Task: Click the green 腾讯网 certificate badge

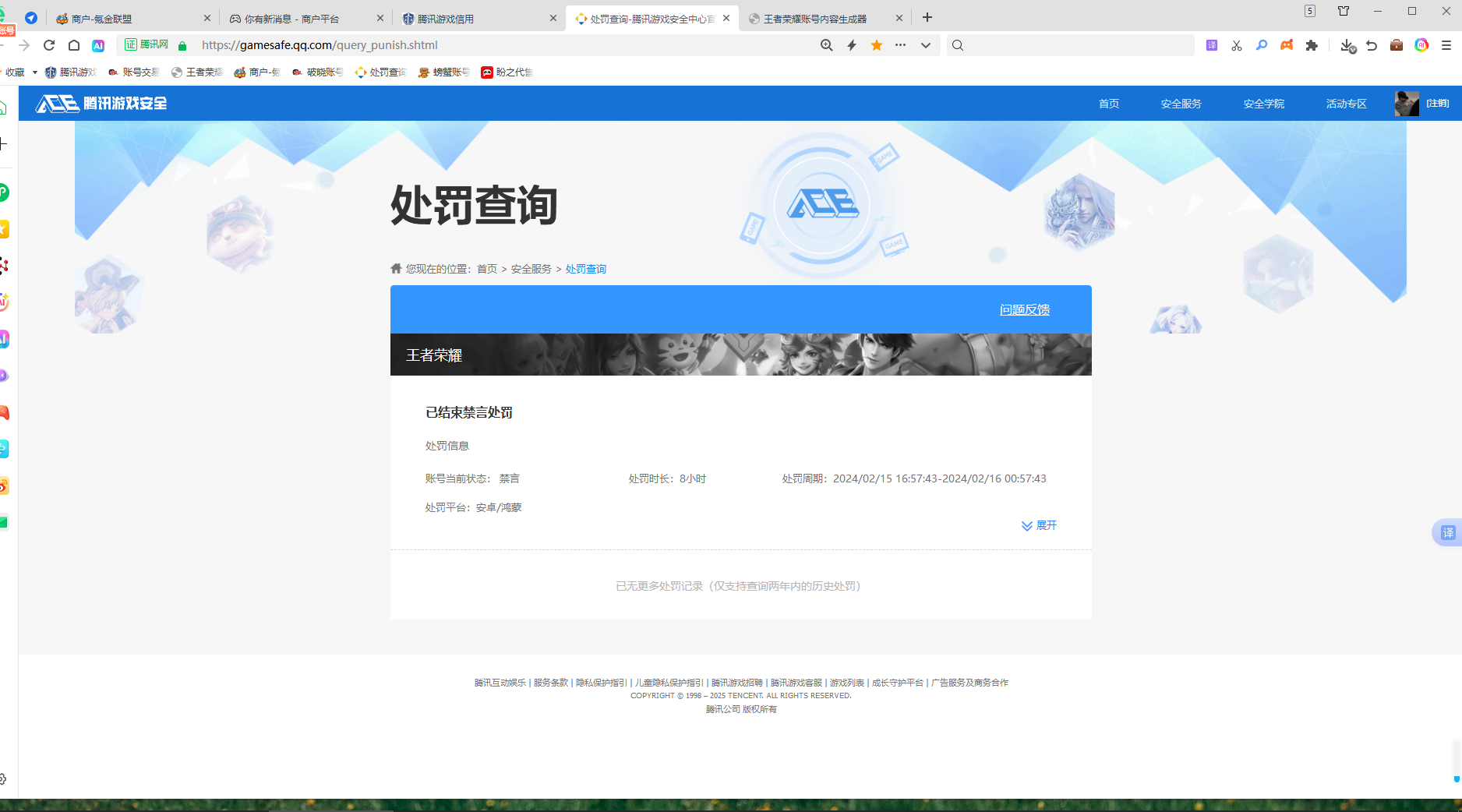Action: pos(147,44)
